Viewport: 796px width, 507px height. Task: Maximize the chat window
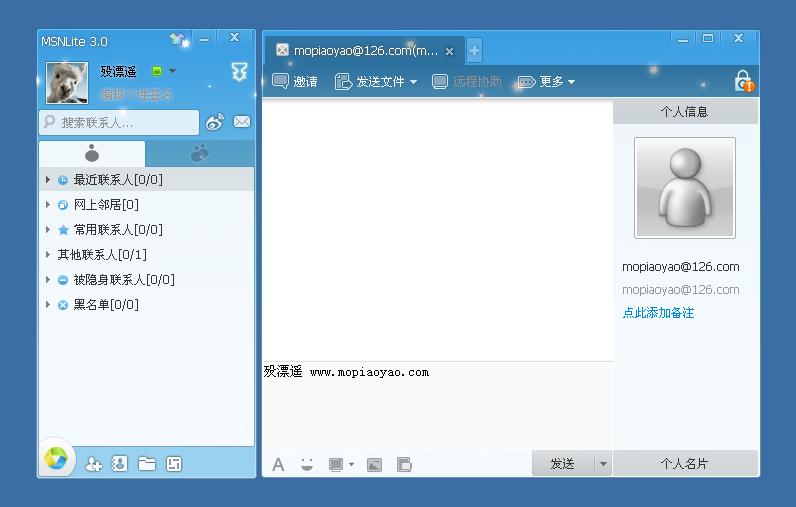point(708,38)
